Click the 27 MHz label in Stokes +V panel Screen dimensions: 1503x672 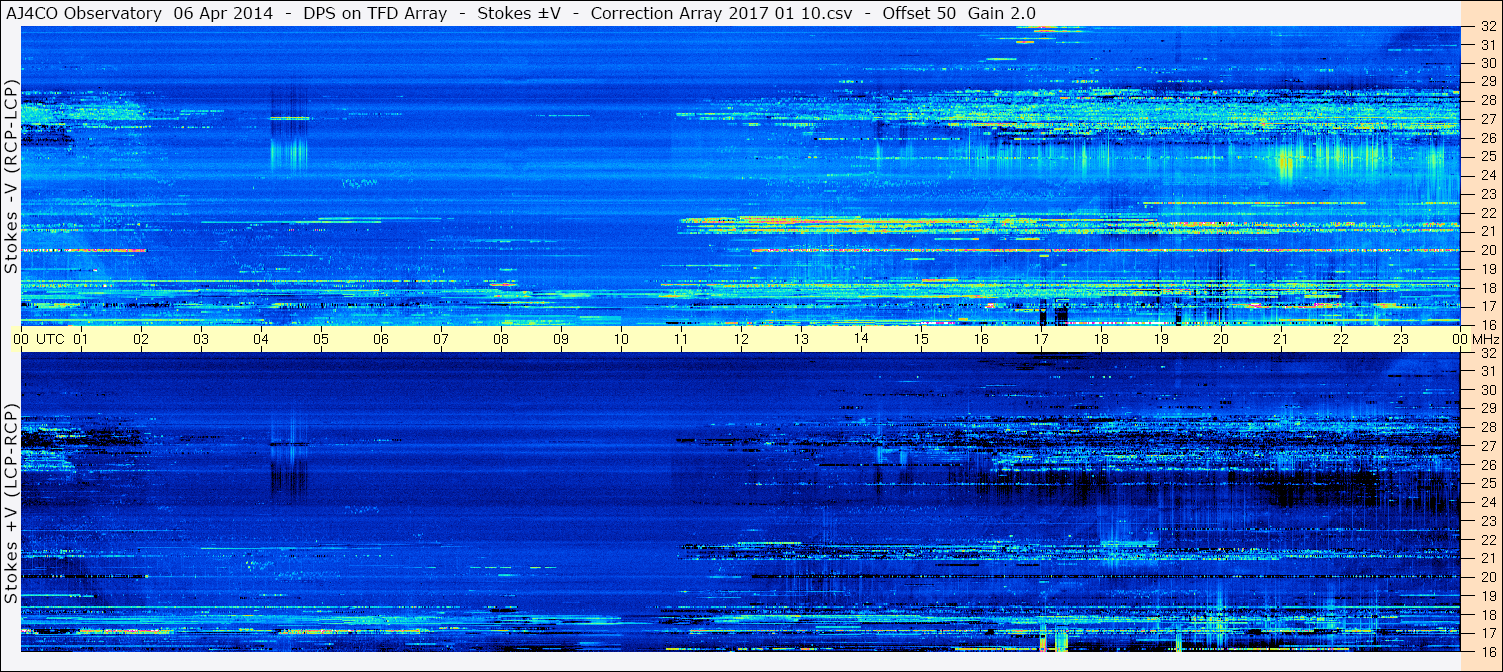coord(1487,446)
